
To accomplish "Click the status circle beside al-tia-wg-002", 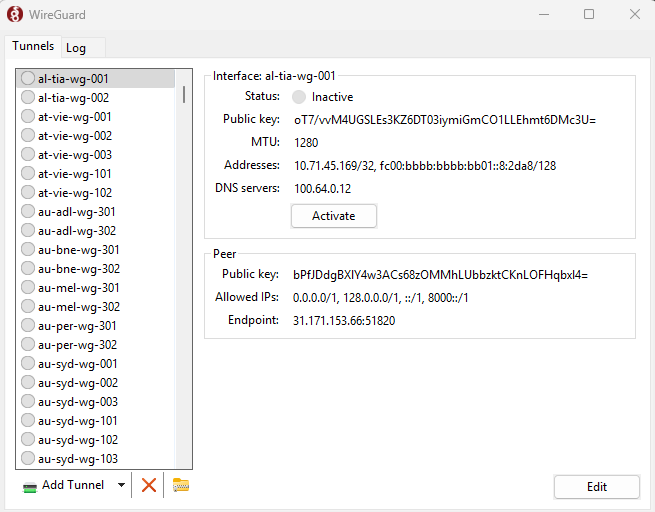I will coord(28,98).
